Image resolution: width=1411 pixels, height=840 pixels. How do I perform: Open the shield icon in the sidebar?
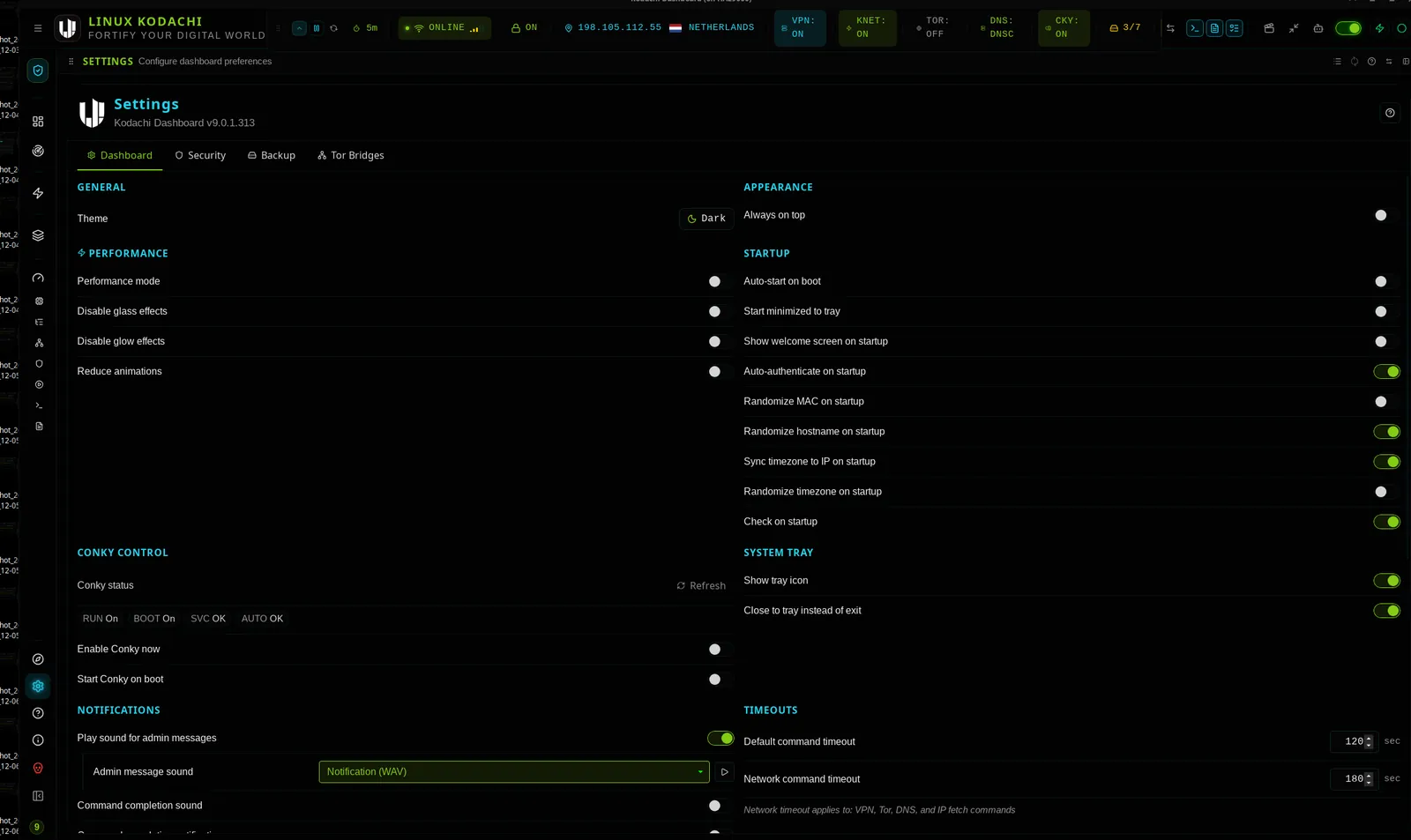coord(38,71)
